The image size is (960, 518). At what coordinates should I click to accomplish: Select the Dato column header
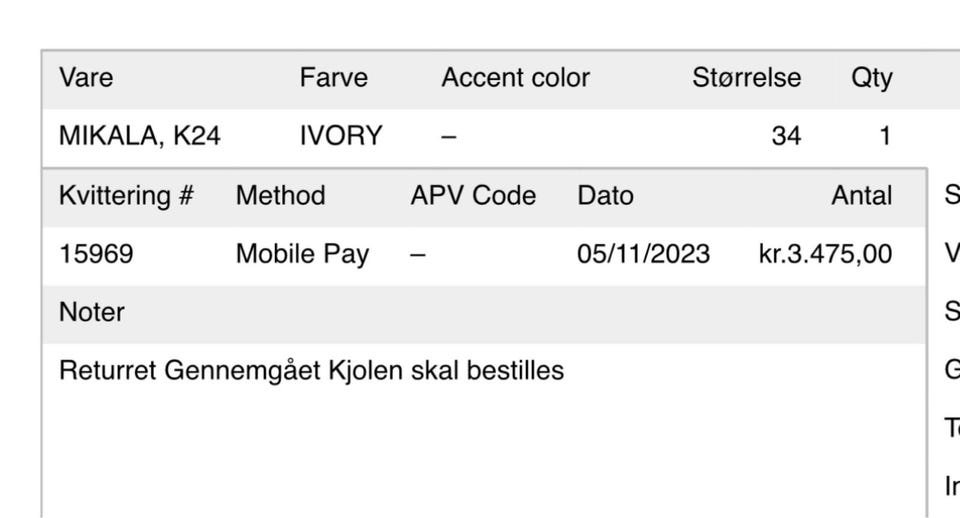coord(605,196)
